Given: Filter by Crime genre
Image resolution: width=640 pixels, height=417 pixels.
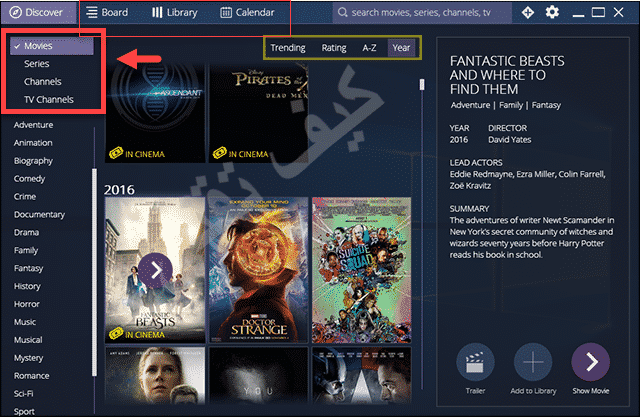Looking at the screenshot, I should point(25,197).
